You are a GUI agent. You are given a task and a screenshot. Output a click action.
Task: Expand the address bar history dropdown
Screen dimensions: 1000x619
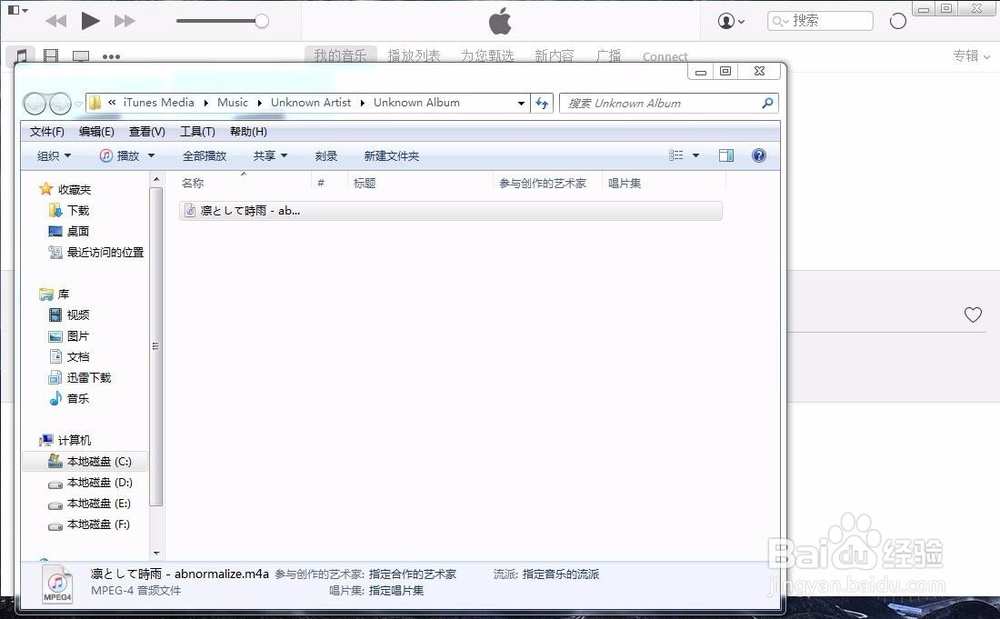point(521,103)
